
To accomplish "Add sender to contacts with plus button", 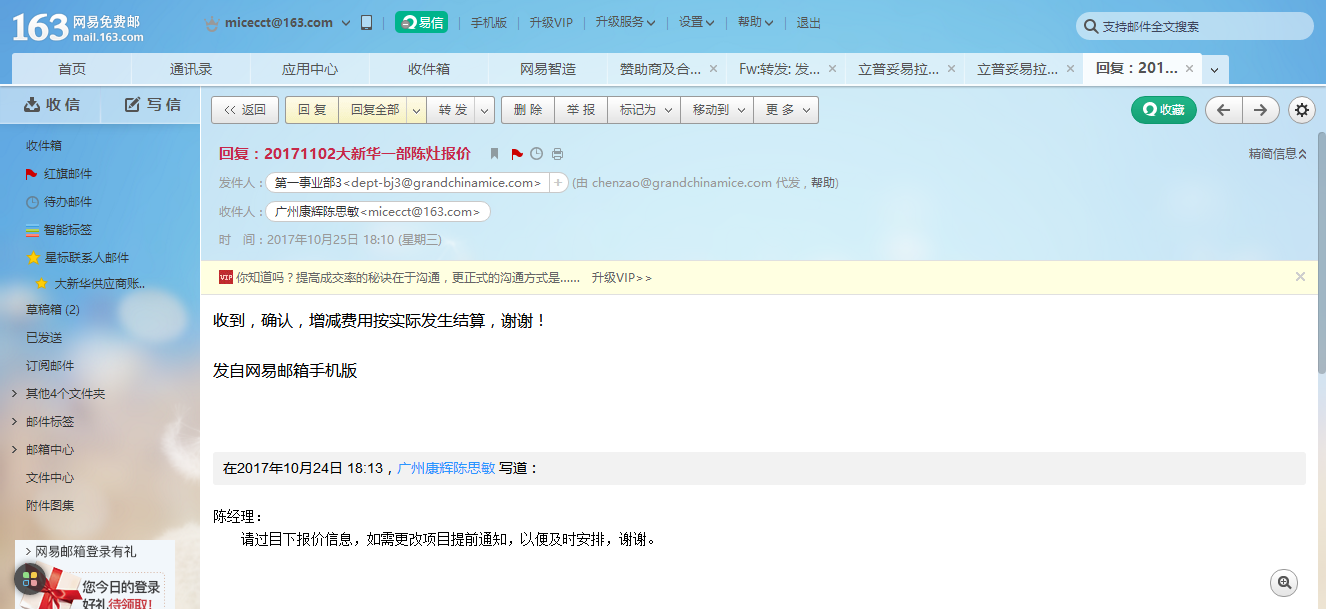I will click(558, 183).
